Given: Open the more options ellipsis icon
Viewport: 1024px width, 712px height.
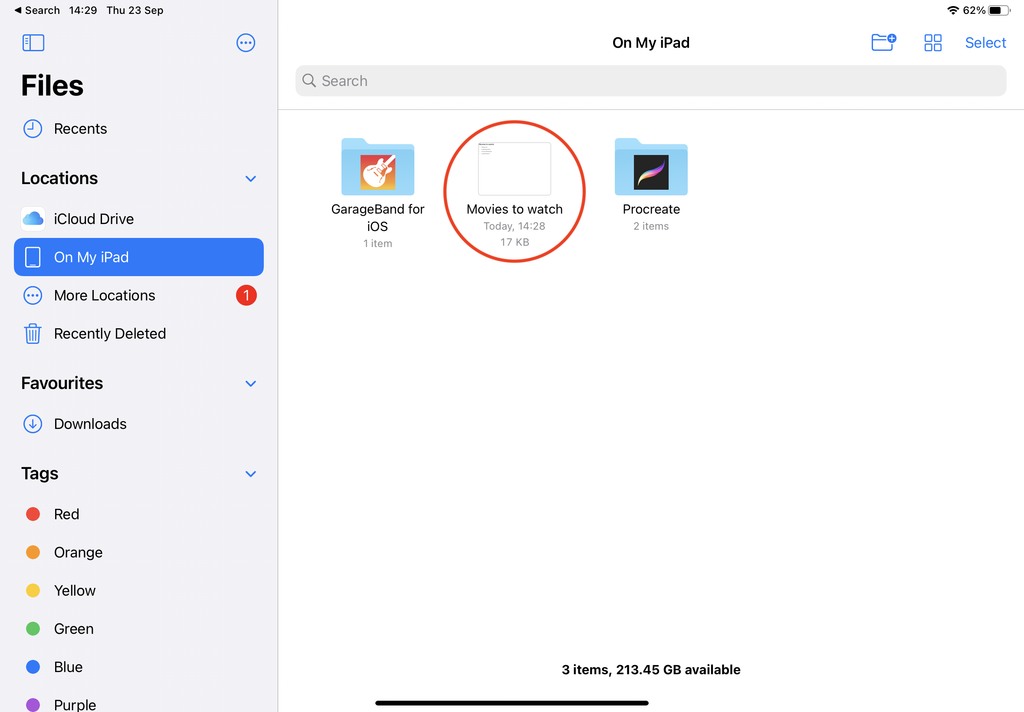Looking at the screenshot, I should [245, 42].
